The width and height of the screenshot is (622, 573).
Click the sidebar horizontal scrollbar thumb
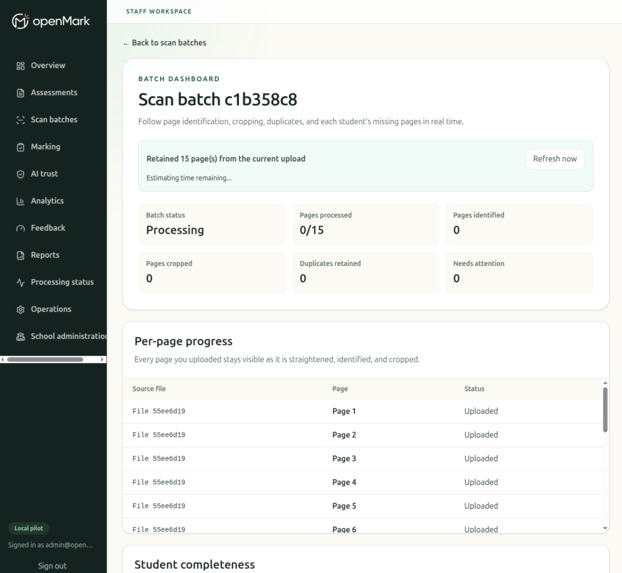click(45, 360)
